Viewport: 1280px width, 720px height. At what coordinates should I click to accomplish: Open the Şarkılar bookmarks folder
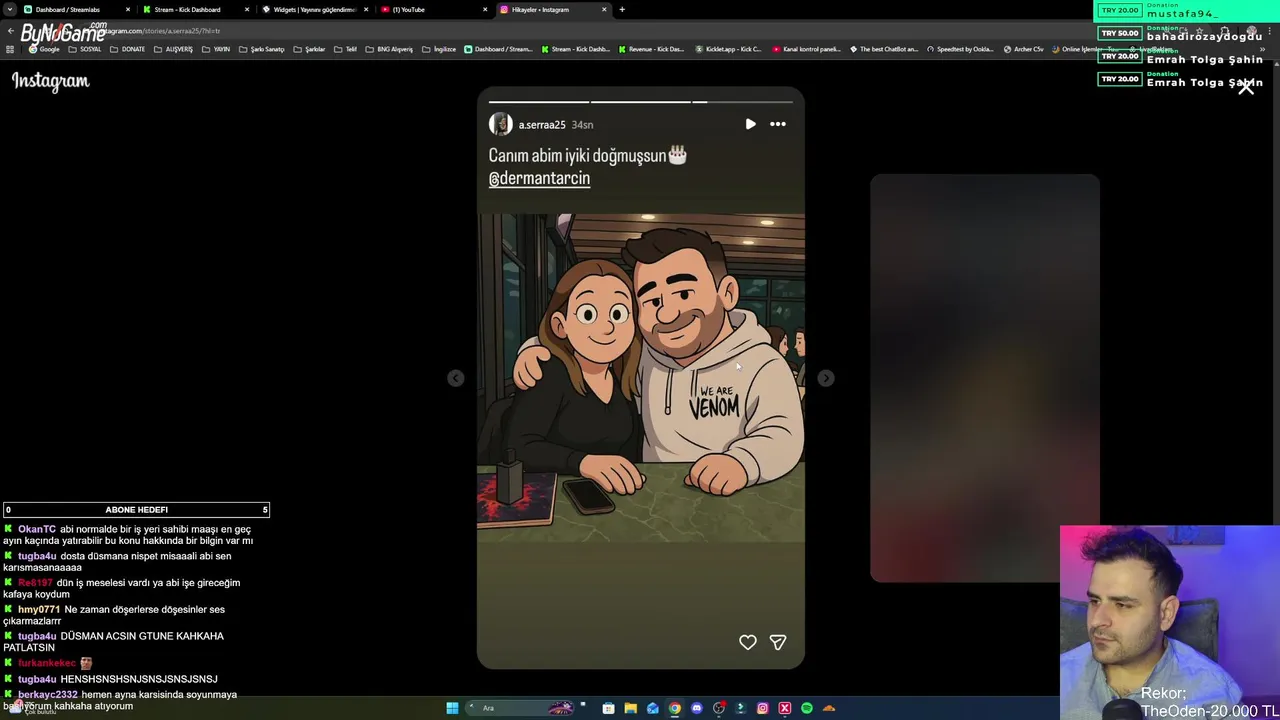[x=310, y=49]
